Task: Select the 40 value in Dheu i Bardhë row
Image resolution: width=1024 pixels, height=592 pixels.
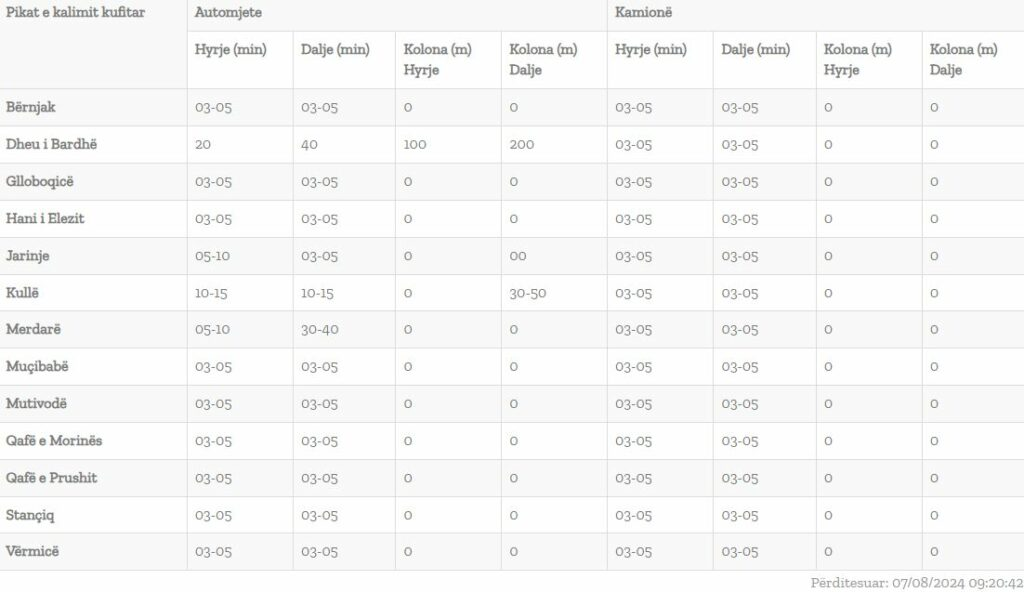Action: tap(309, 144)
